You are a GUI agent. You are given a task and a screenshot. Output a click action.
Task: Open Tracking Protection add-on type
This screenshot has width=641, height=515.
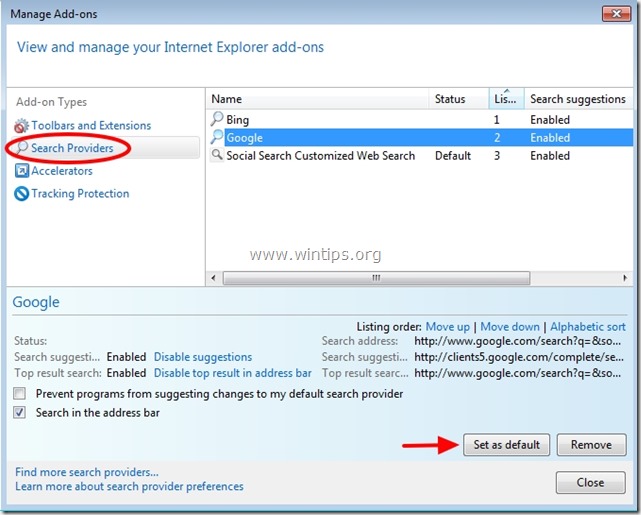80,193
